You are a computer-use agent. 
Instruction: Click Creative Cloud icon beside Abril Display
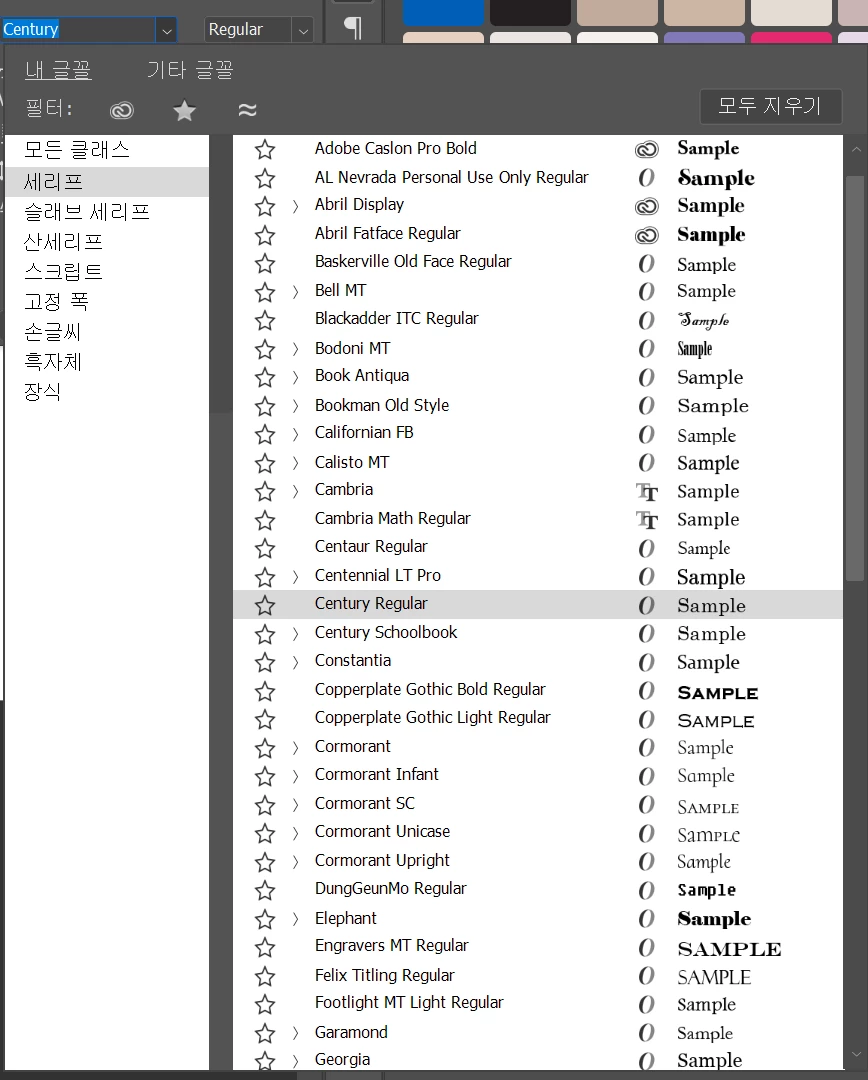[x=646, y=206]
